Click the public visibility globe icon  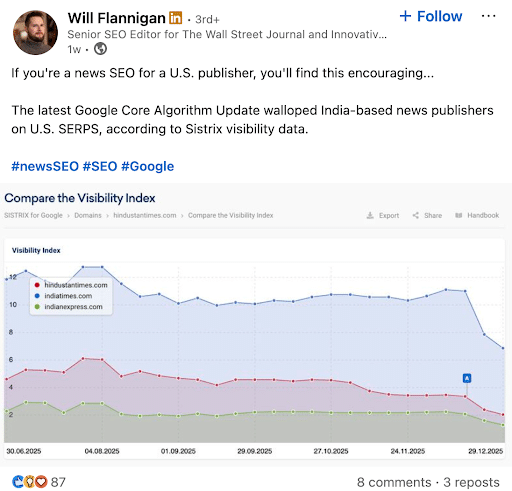[x=100, y=49]
